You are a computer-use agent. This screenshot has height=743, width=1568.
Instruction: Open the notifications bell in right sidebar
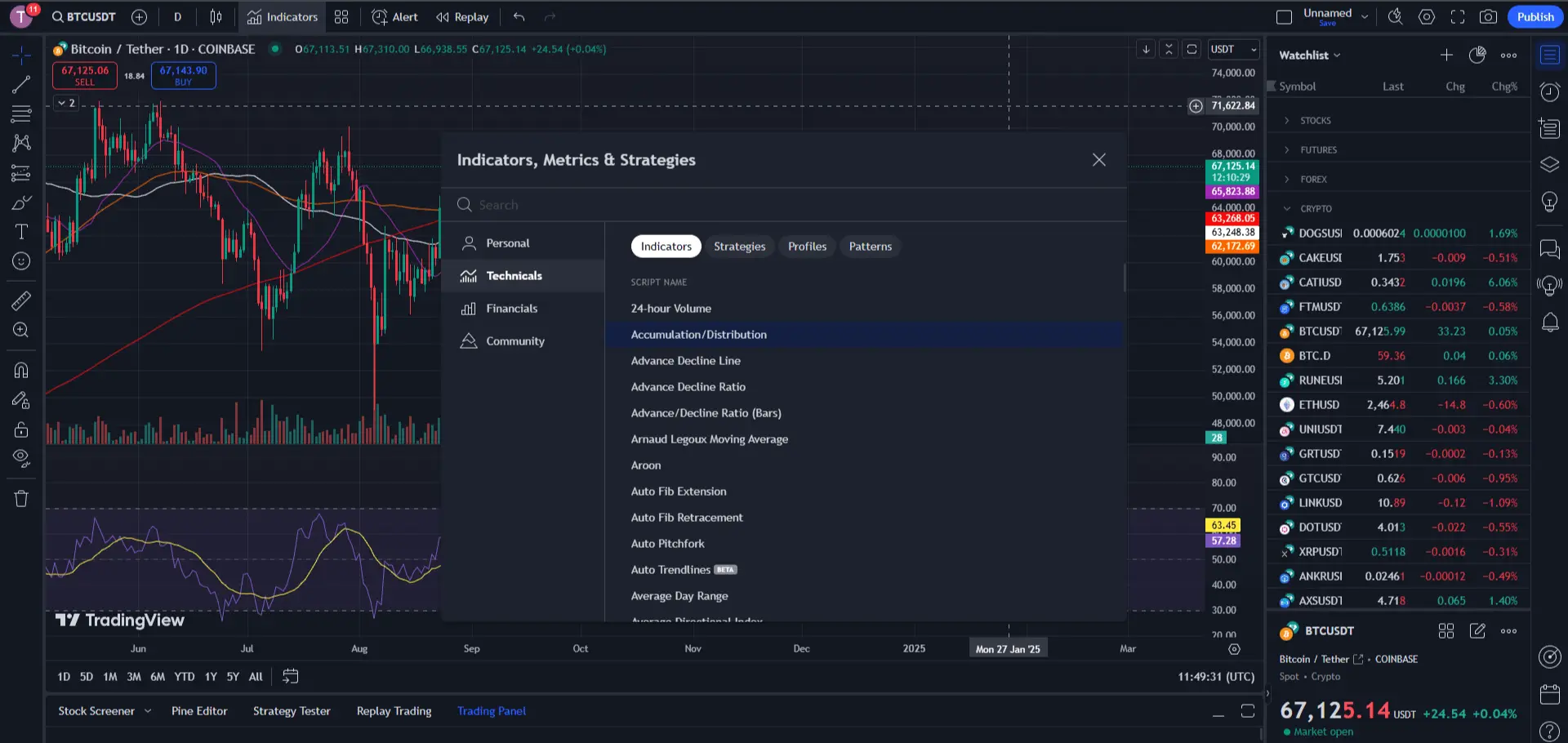(x=1549, y=323)
